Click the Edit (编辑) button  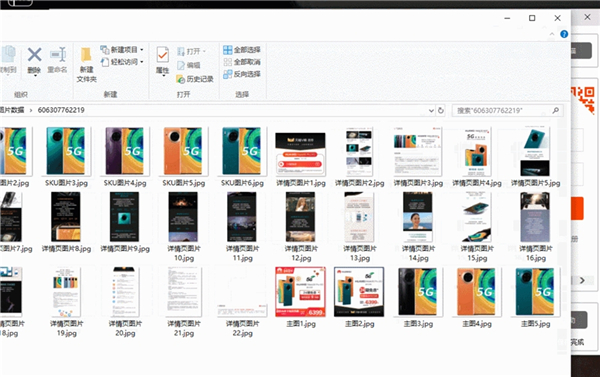(x=189, y=65)
